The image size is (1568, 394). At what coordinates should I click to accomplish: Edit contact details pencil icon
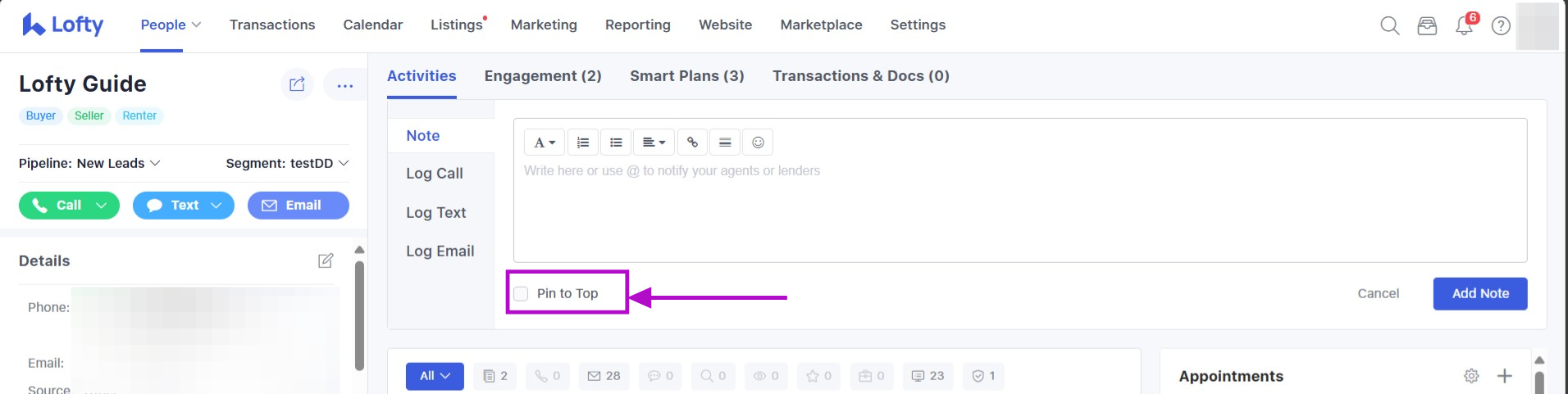(326, 260)
